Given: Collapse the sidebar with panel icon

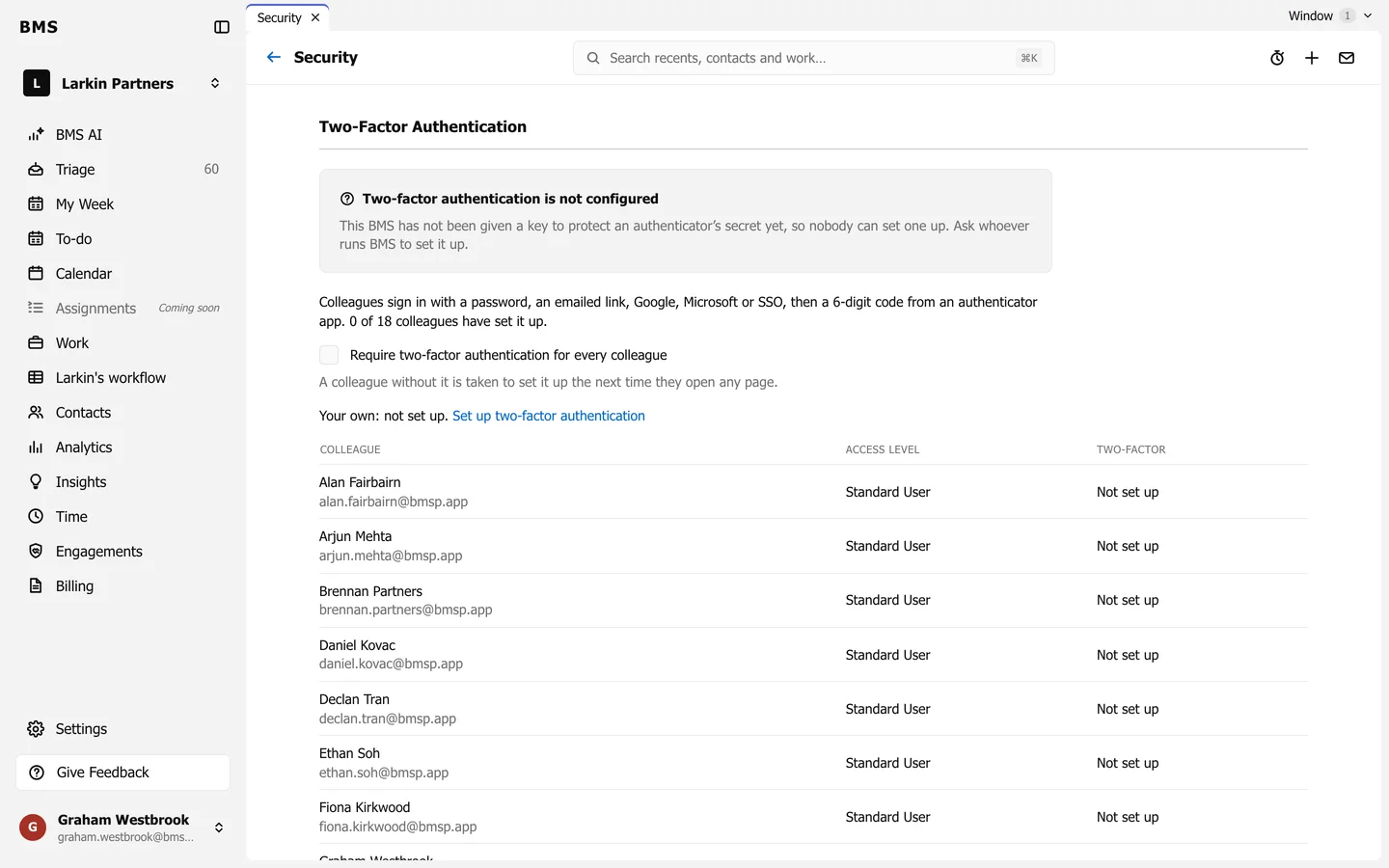Looking at the screenshot, I should click(222, 27).
